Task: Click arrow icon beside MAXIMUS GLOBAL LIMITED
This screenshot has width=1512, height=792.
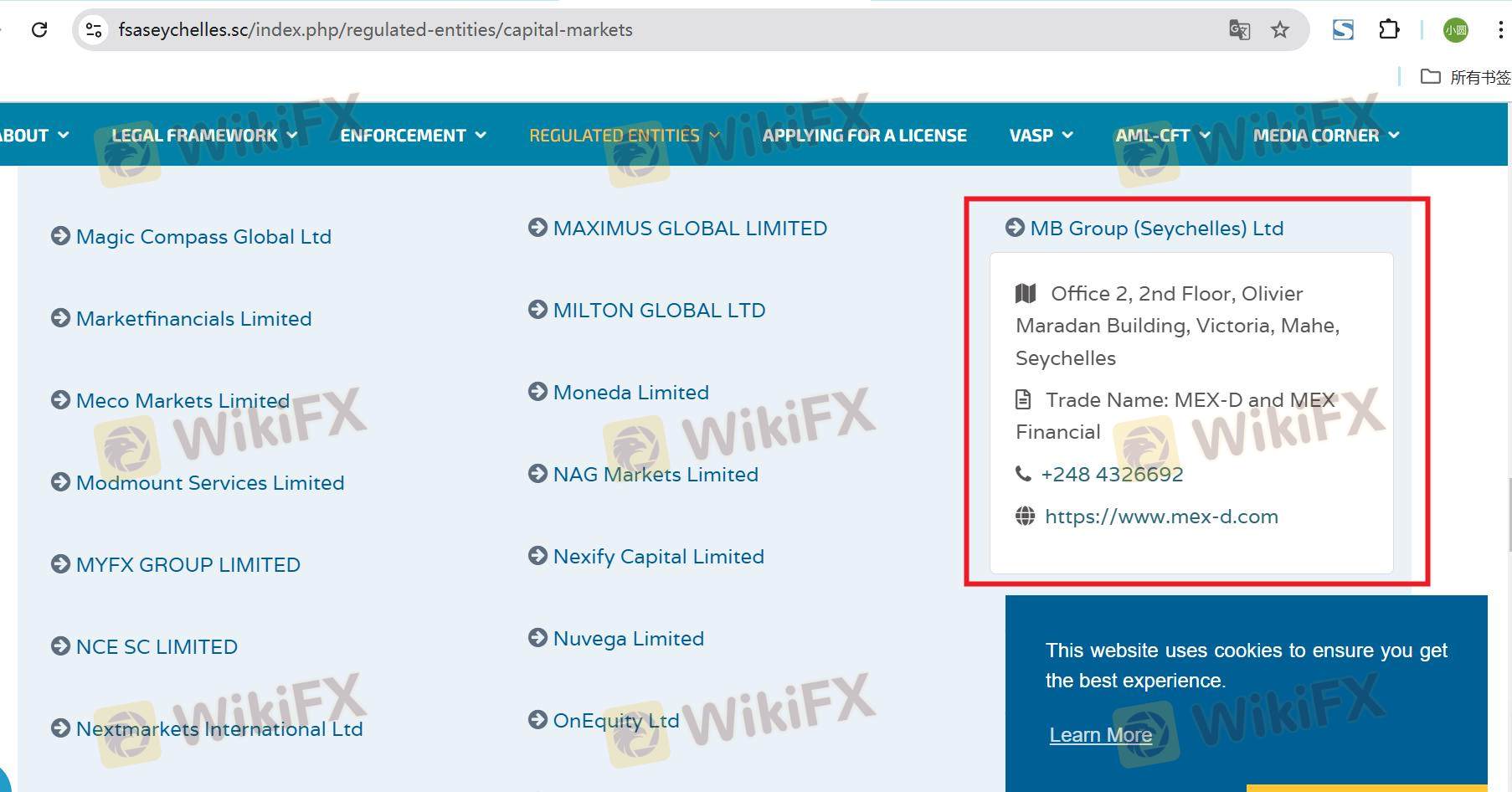Action: pos(537,228)
